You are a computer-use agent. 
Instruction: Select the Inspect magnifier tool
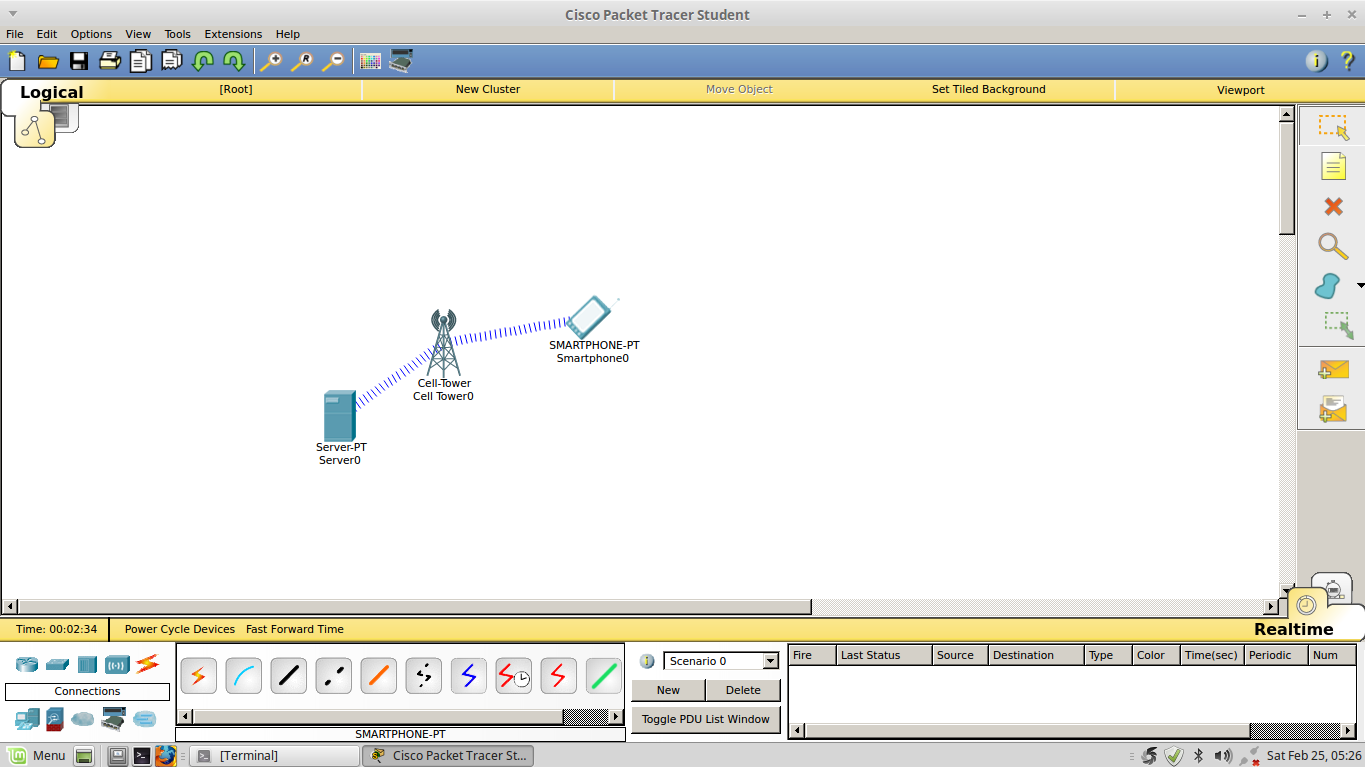point(1333,246)
